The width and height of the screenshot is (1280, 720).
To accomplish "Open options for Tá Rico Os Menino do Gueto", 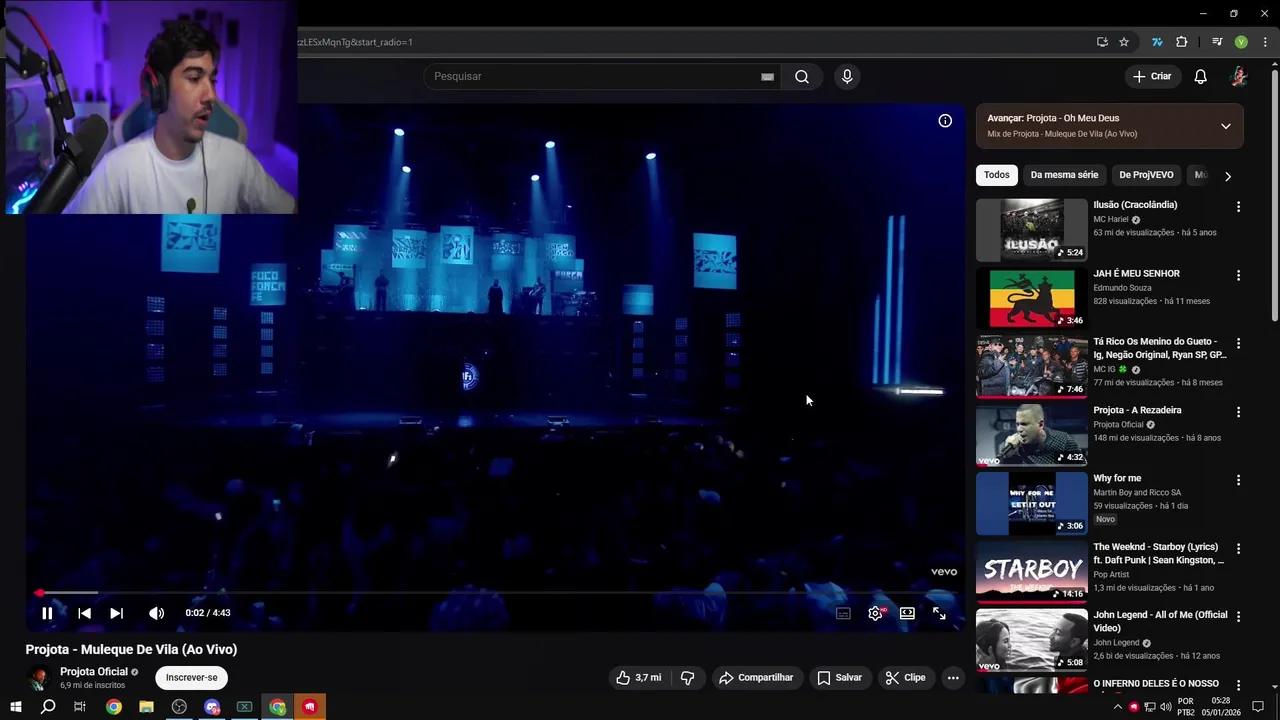I will coord(1238,344).
